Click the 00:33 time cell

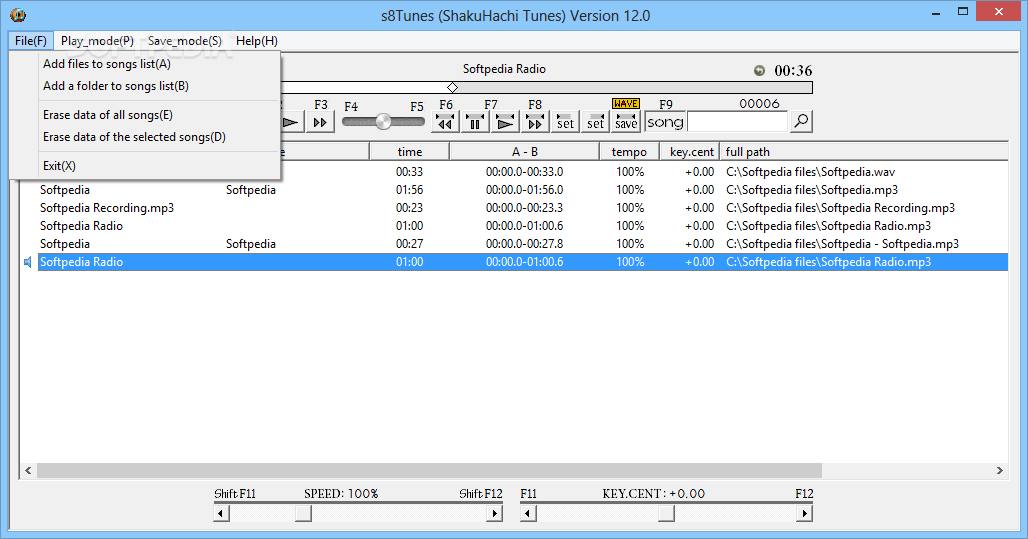[410, 172]
